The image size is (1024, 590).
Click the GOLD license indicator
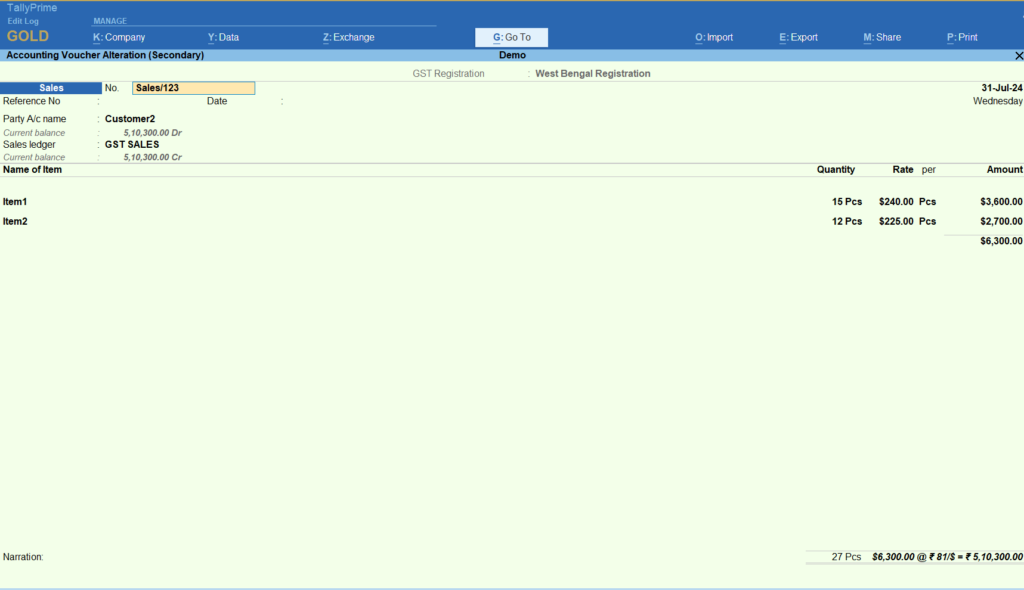(27, 35)
